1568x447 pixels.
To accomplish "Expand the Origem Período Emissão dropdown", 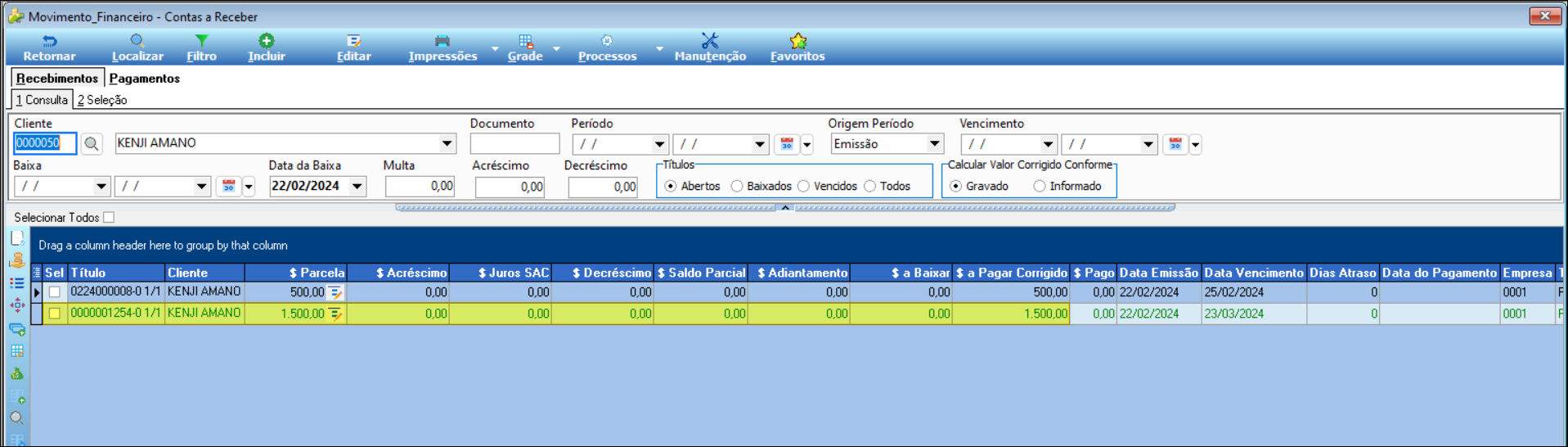I will [x=934, y=144].
